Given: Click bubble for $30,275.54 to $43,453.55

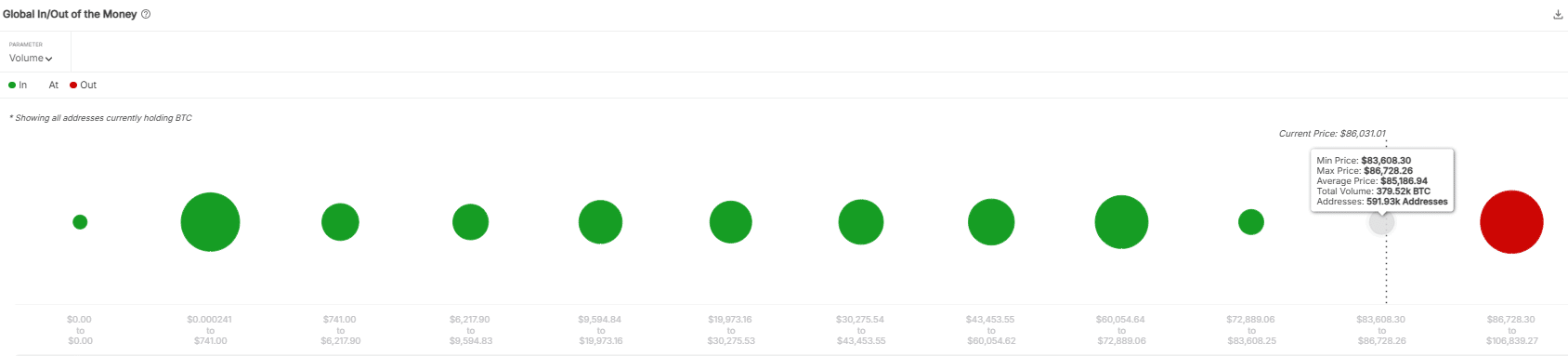Looking at the screenshot, I should 861,222.
